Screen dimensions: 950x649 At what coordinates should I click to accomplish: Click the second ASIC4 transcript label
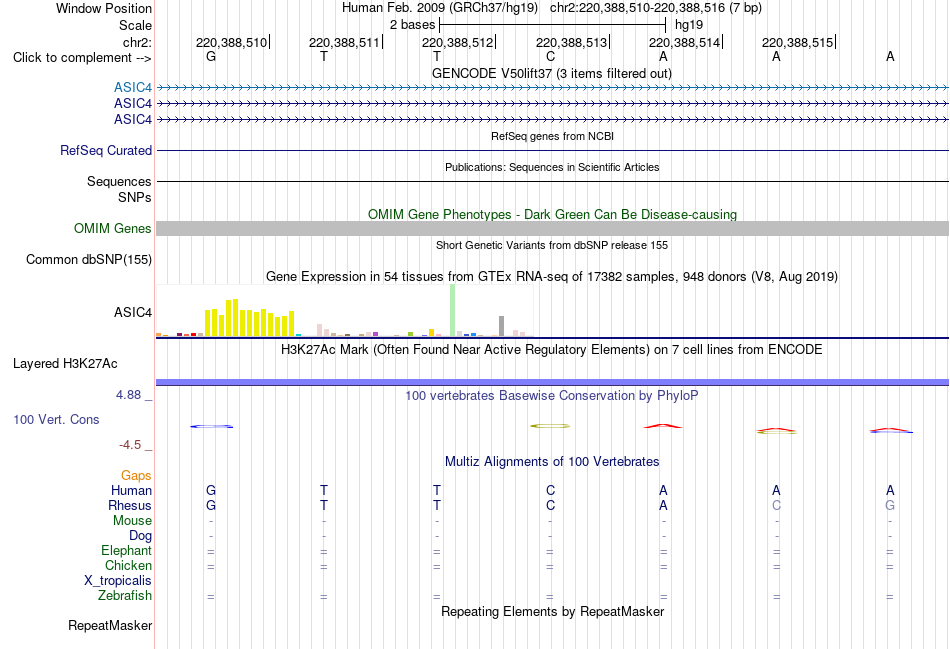[x=133, y=104]
